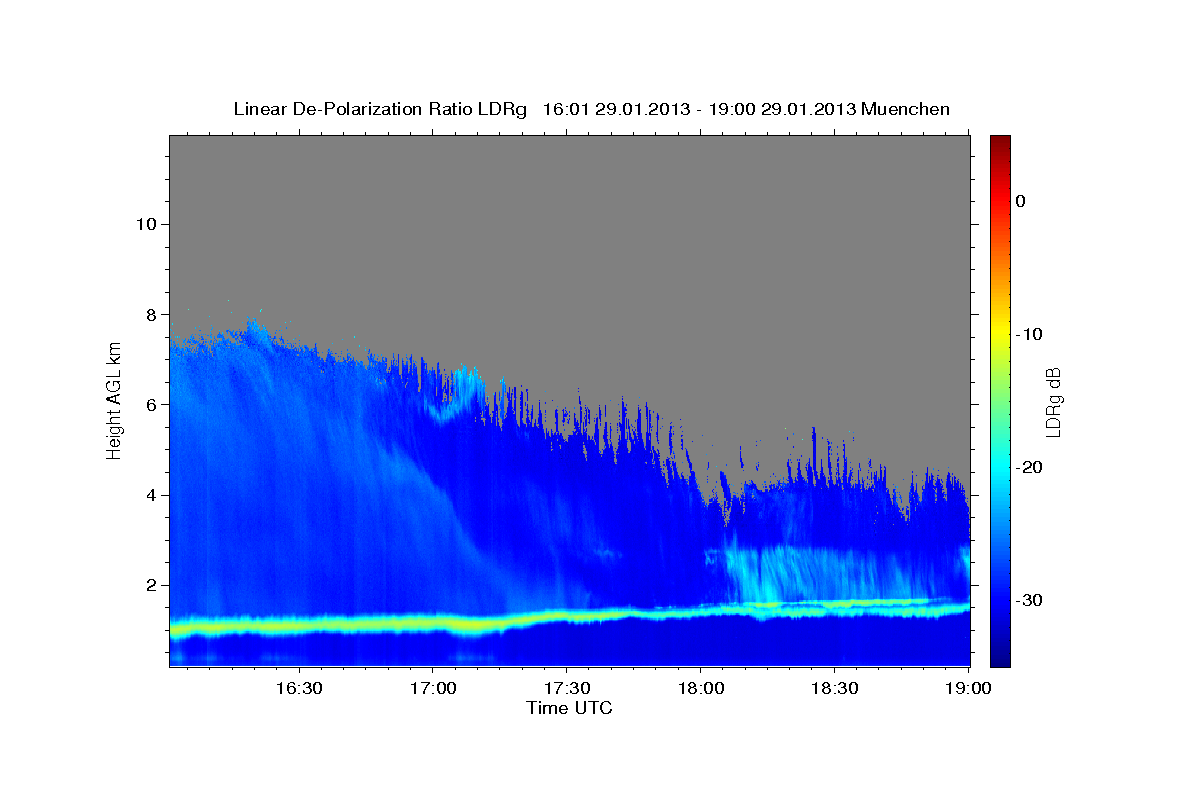Screen dimensions: 1200x800
Task: Click the height tick label 2
Action: [x=150, y=585]
